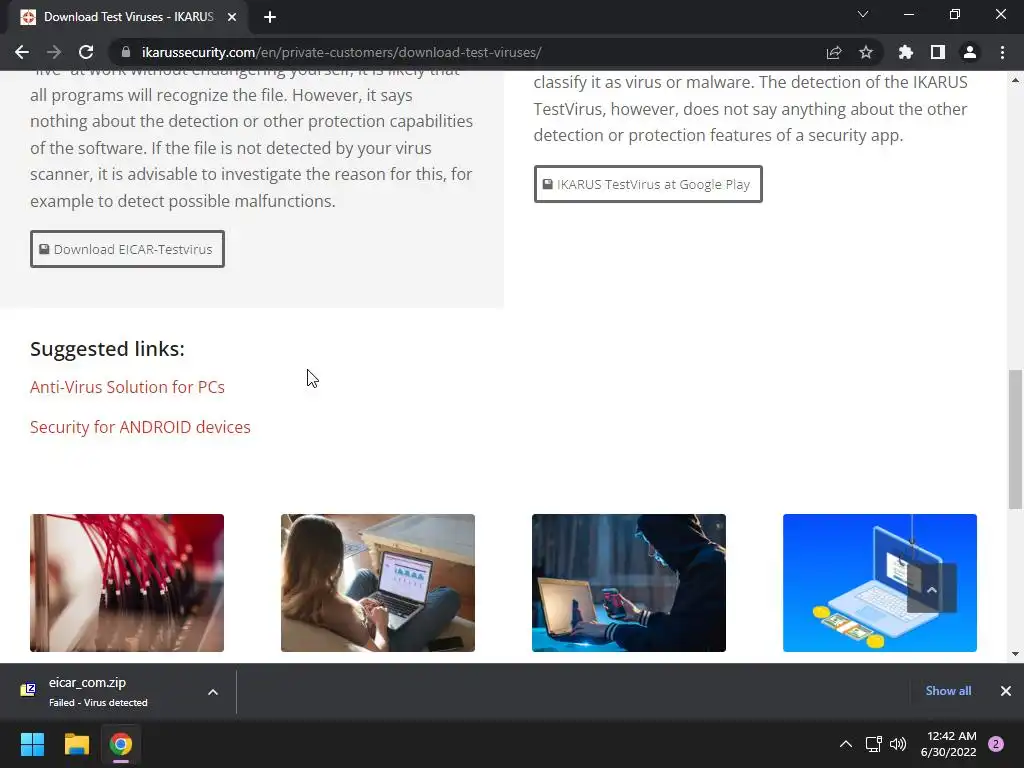Click the scrollbar up arrow
Viewport: 1024px width, 768px height.
coord(1015,80)
